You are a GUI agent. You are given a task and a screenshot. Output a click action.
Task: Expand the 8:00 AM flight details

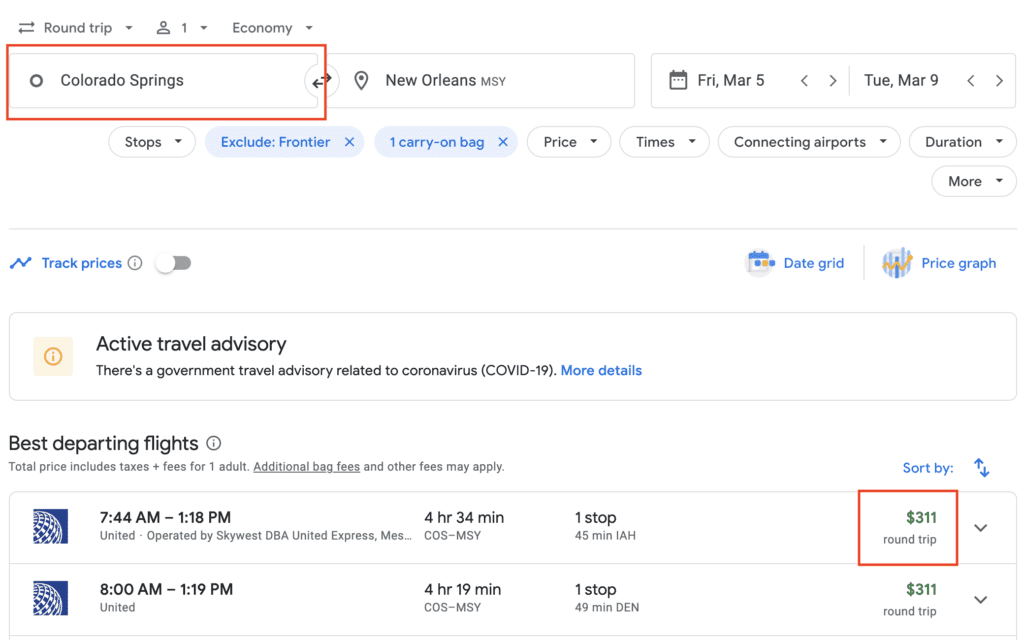980,600
